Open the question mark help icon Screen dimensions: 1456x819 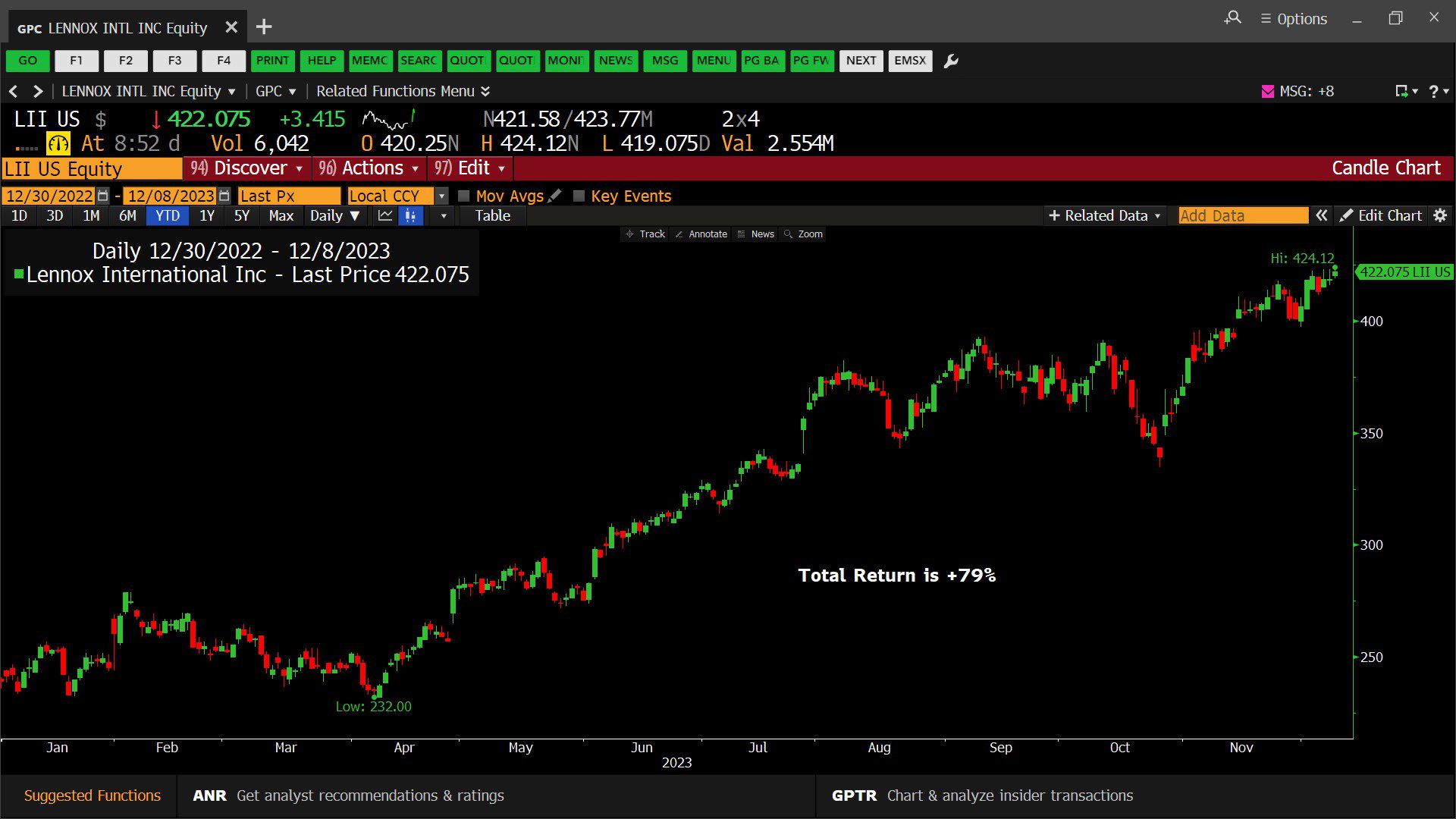tap(1433, 91)
